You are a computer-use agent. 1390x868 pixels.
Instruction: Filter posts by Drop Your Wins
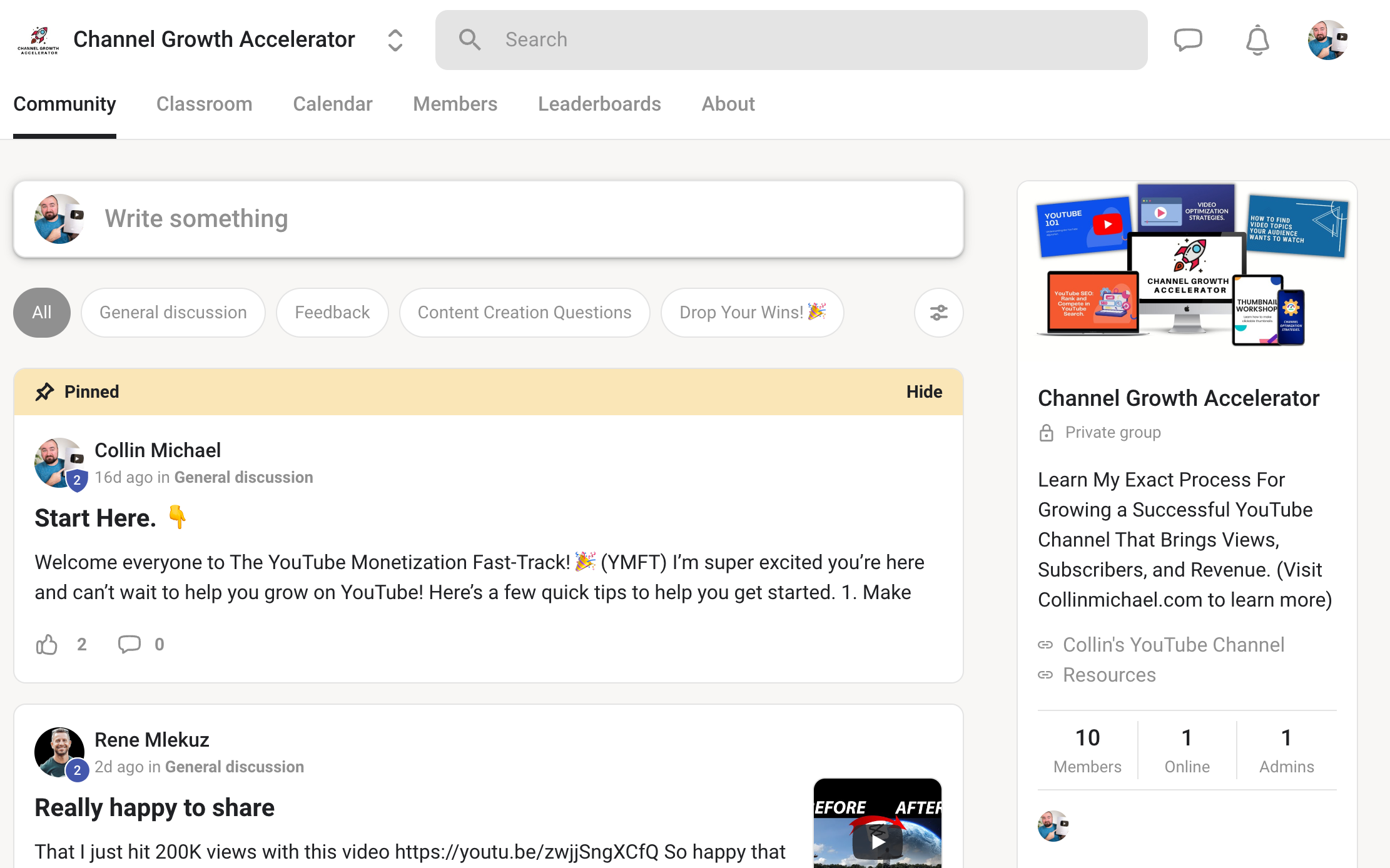[752, 313]
